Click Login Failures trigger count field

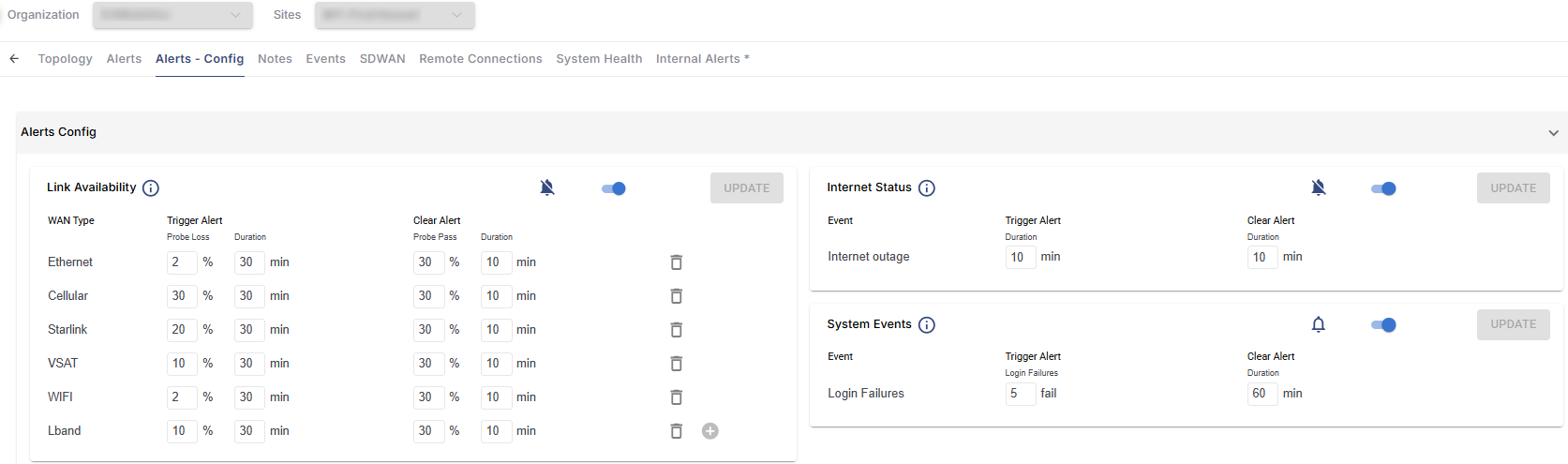pyautogui.click(x=1020, y=394)
